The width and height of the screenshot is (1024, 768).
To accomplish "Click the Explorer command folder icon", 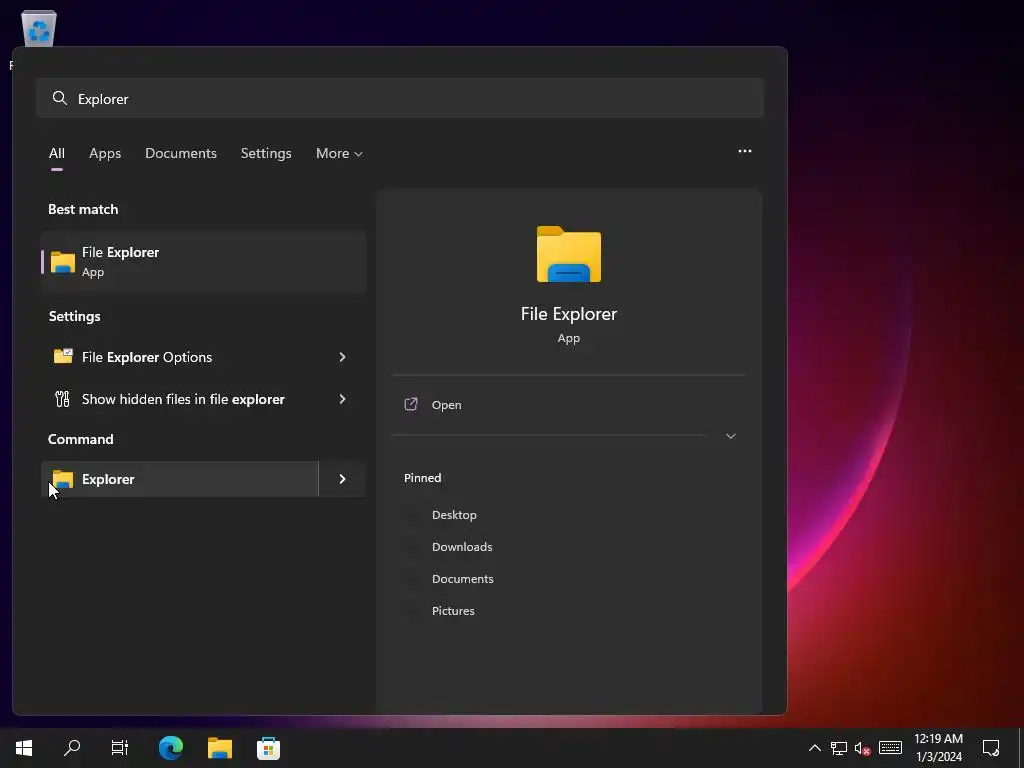I will tap(63, 479).
